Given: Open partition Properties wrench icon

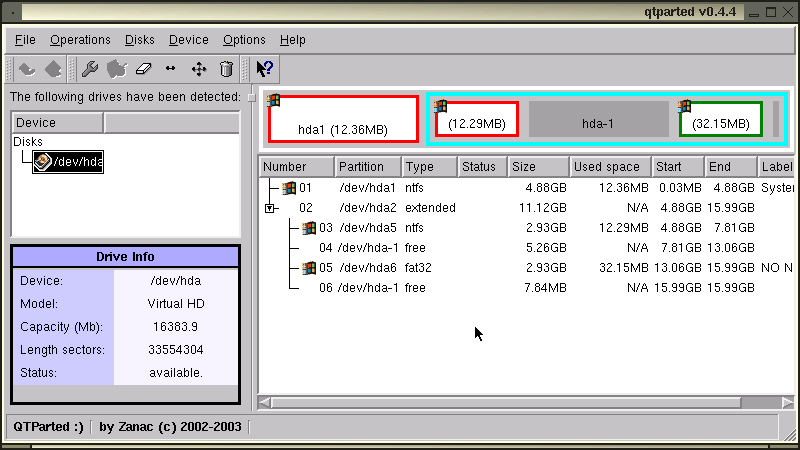Looking at the screenshot, I should tap(90, 69).
